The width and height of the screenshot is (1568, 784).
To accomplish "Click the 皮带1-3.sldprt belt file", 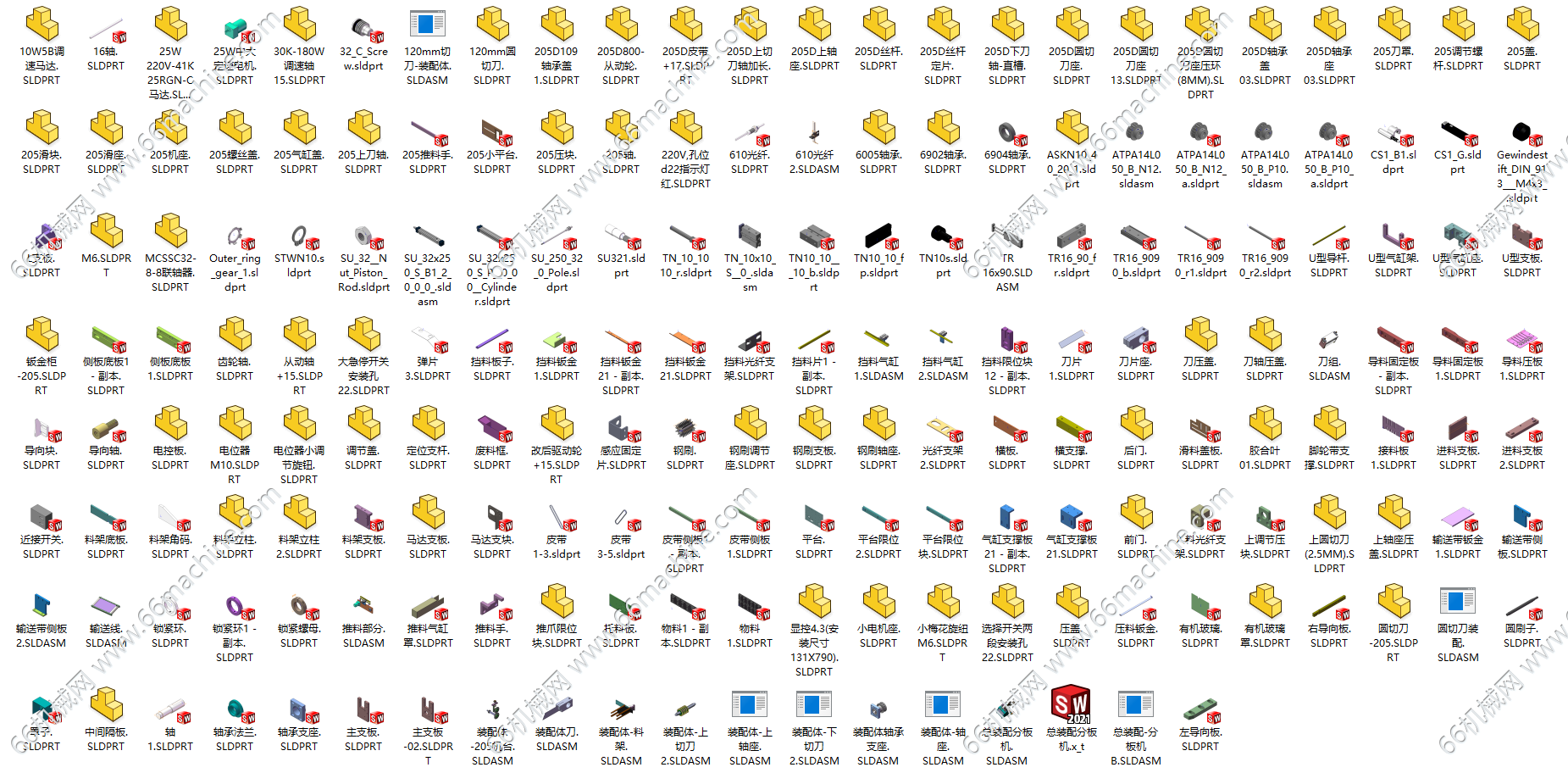I will [557, 517].
